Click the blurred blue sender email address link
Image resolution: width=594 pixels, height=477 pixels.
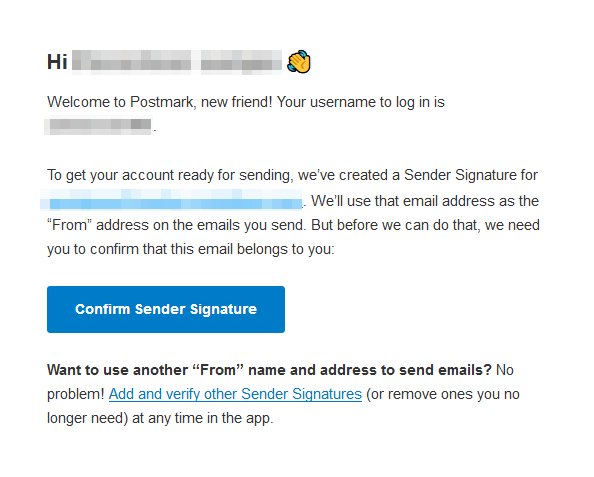click(x=171, y=200)
